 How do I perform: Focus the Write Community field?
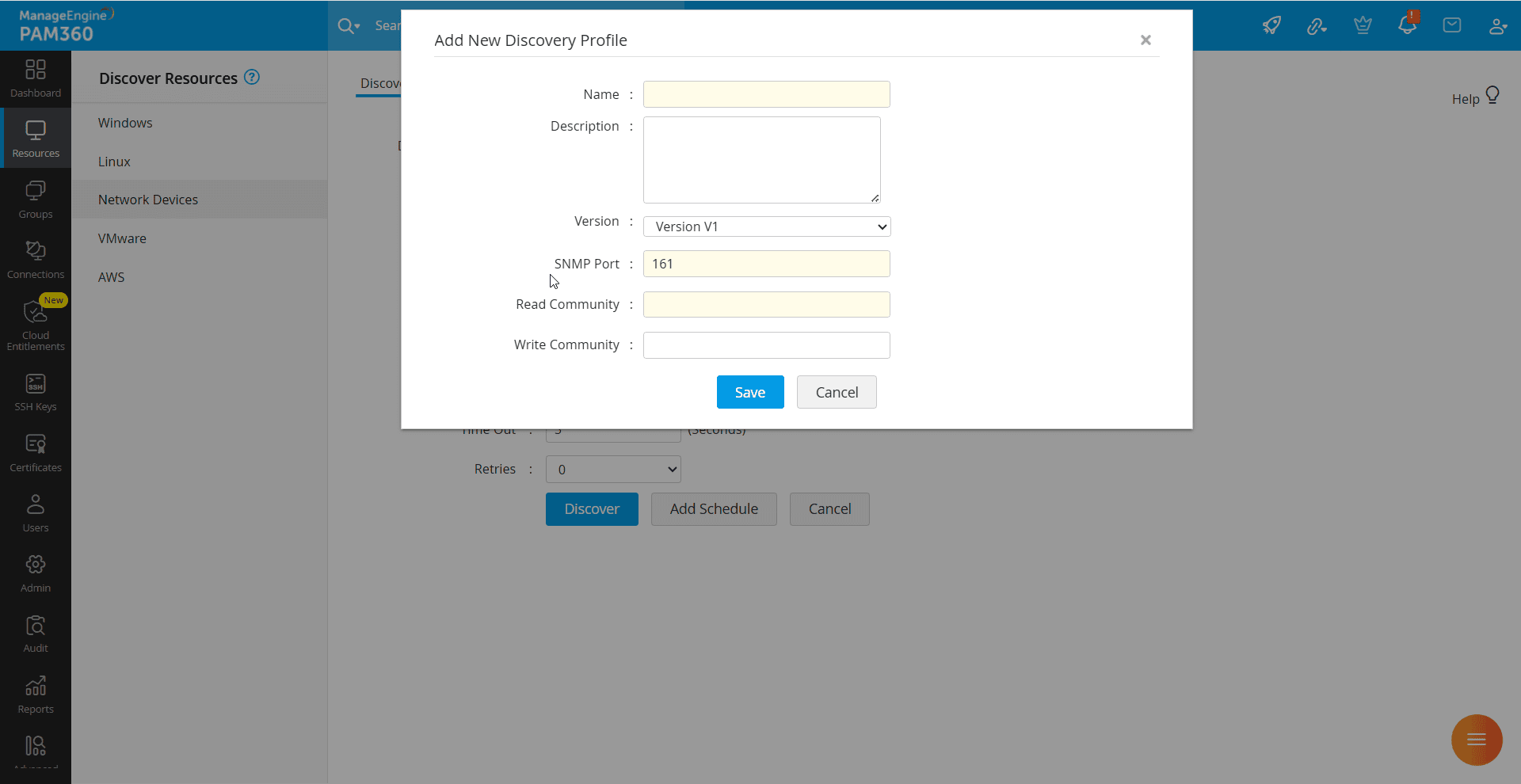[767, 345]
